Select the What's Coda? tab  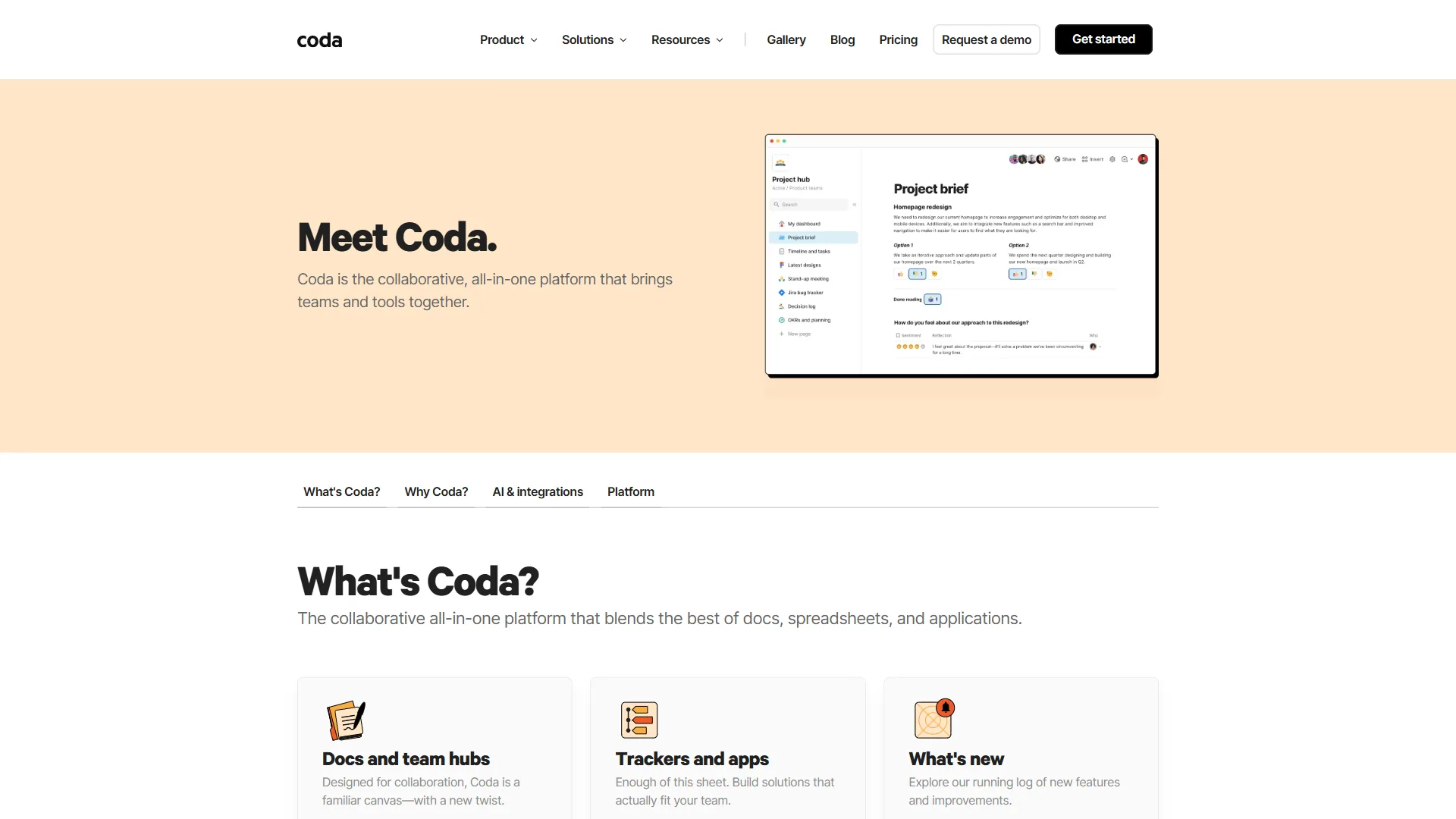(x=342, y=492)
